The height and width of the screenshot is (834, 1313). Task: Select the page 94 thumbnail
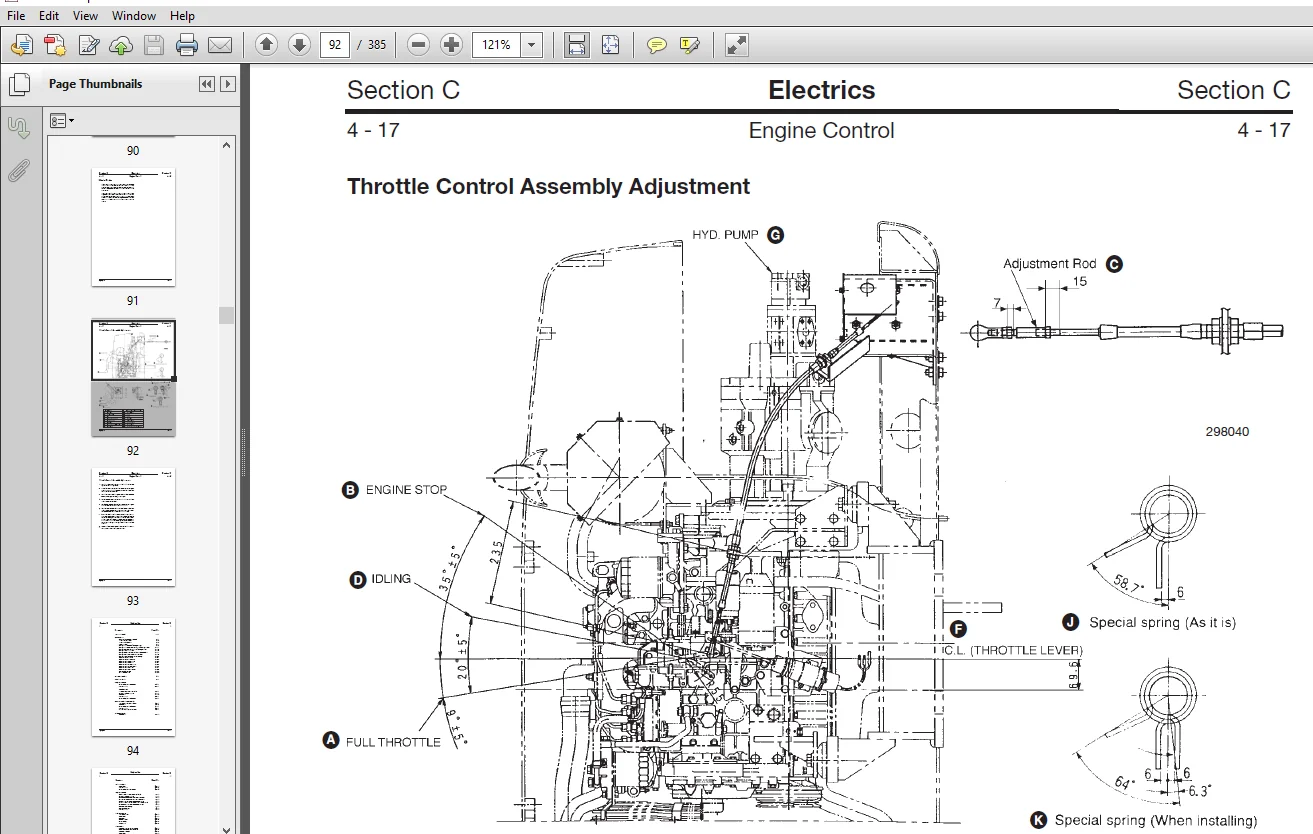[x=133, y=678]
